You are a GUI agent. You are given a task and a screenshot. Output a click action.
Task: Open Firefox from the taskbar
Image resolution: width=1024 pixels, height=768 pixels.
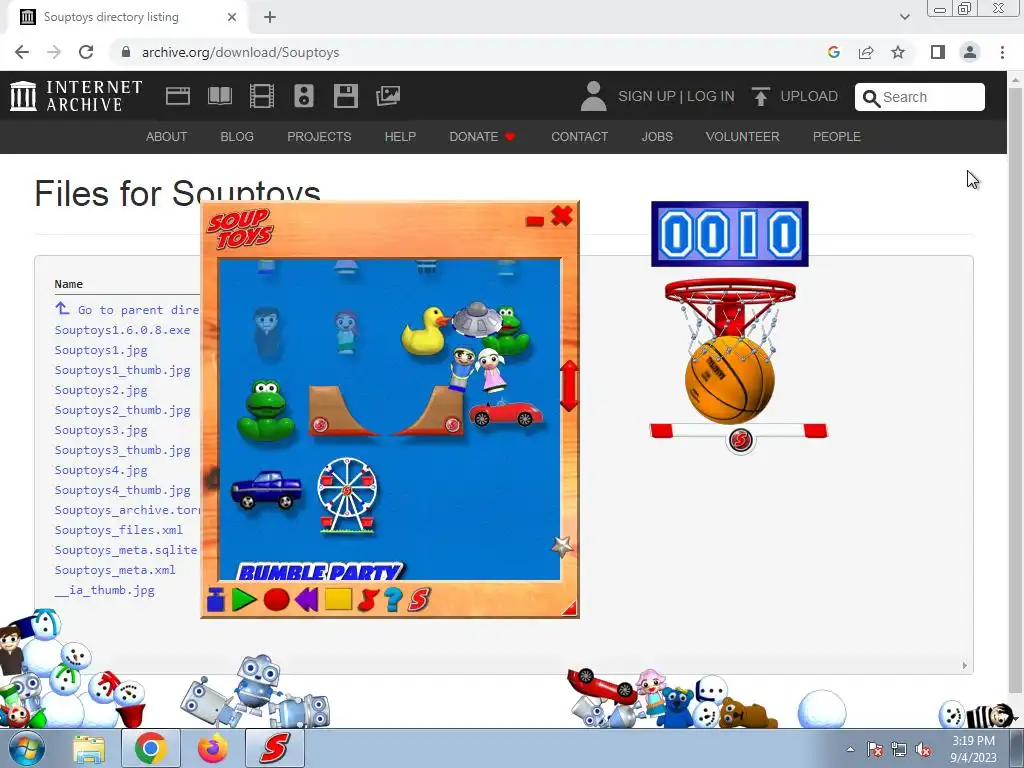click(213, 748)
